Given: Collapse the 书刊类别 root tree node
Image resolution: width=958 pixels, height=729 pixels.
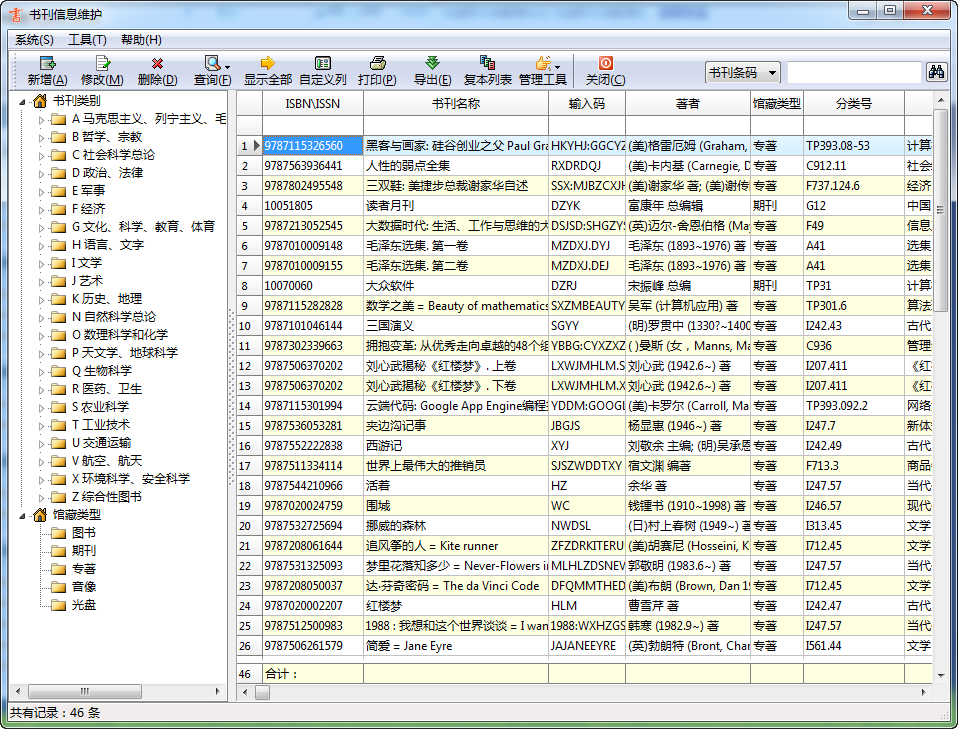Looking at the screenshot, I should [x=22, y=101].
